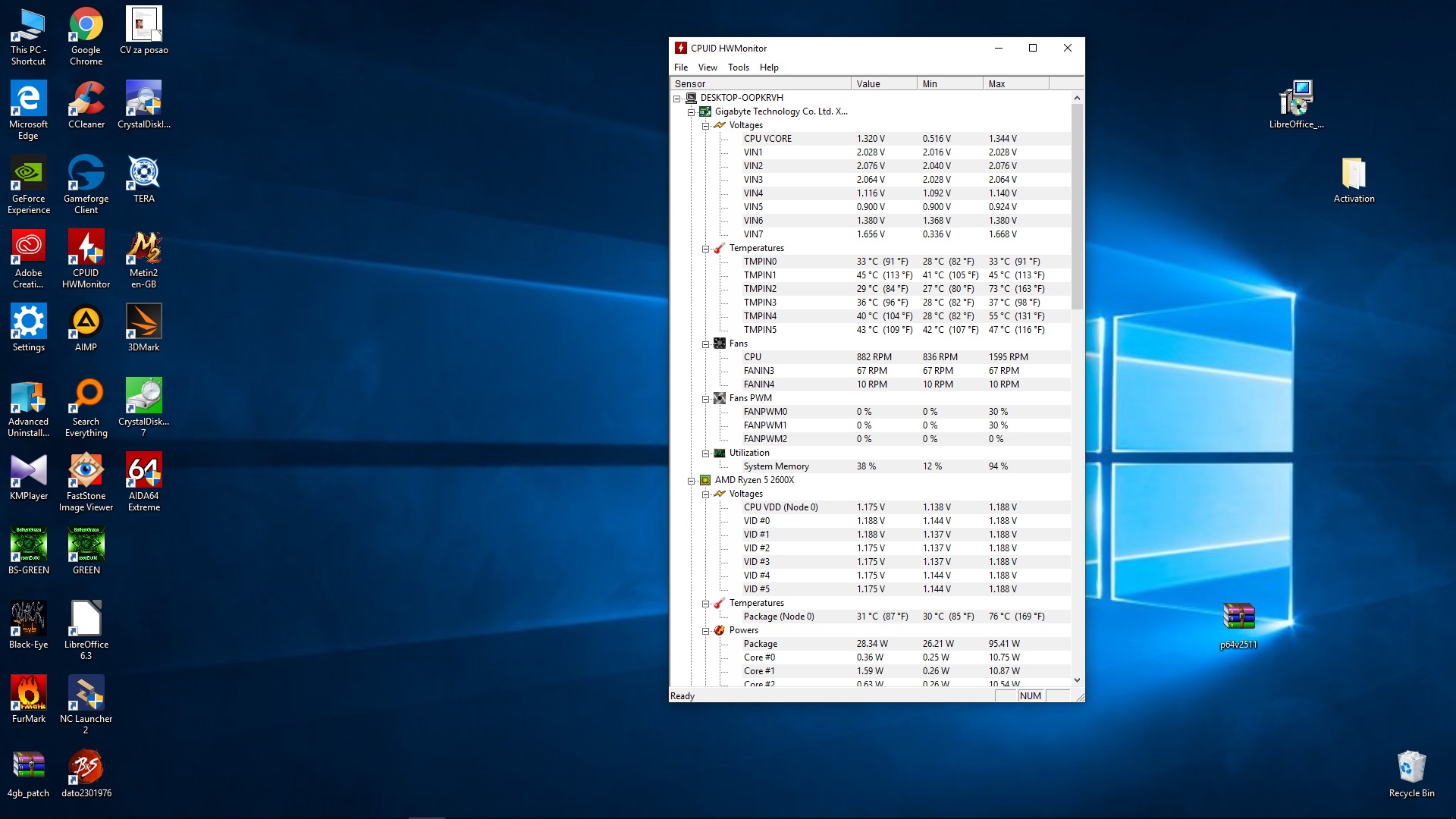The height and width of the screenshot is (819, 1456).
Task: Click the scroll up arrow in HWMonitor
Action: 1077,98
